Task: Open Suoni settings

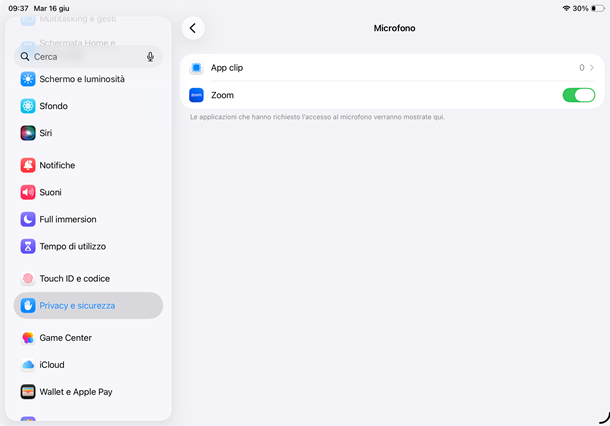Action: click(88, 192)
